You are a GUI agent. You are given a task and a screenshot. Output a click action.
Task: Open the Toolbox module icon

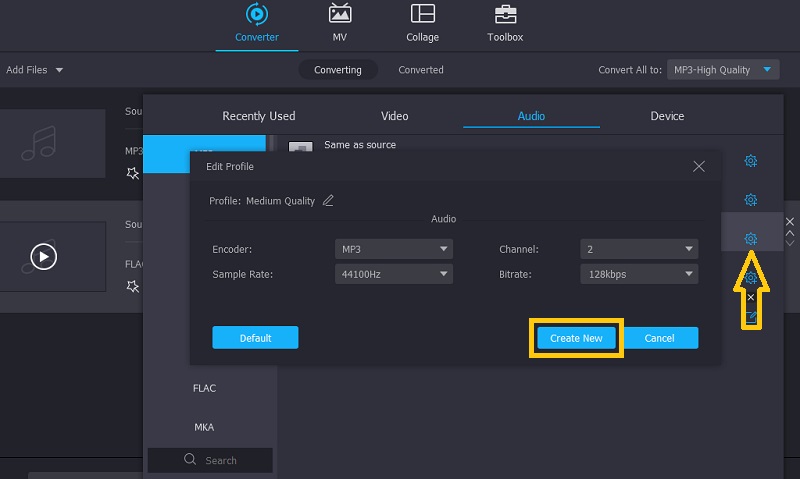(x=505, y=15)
